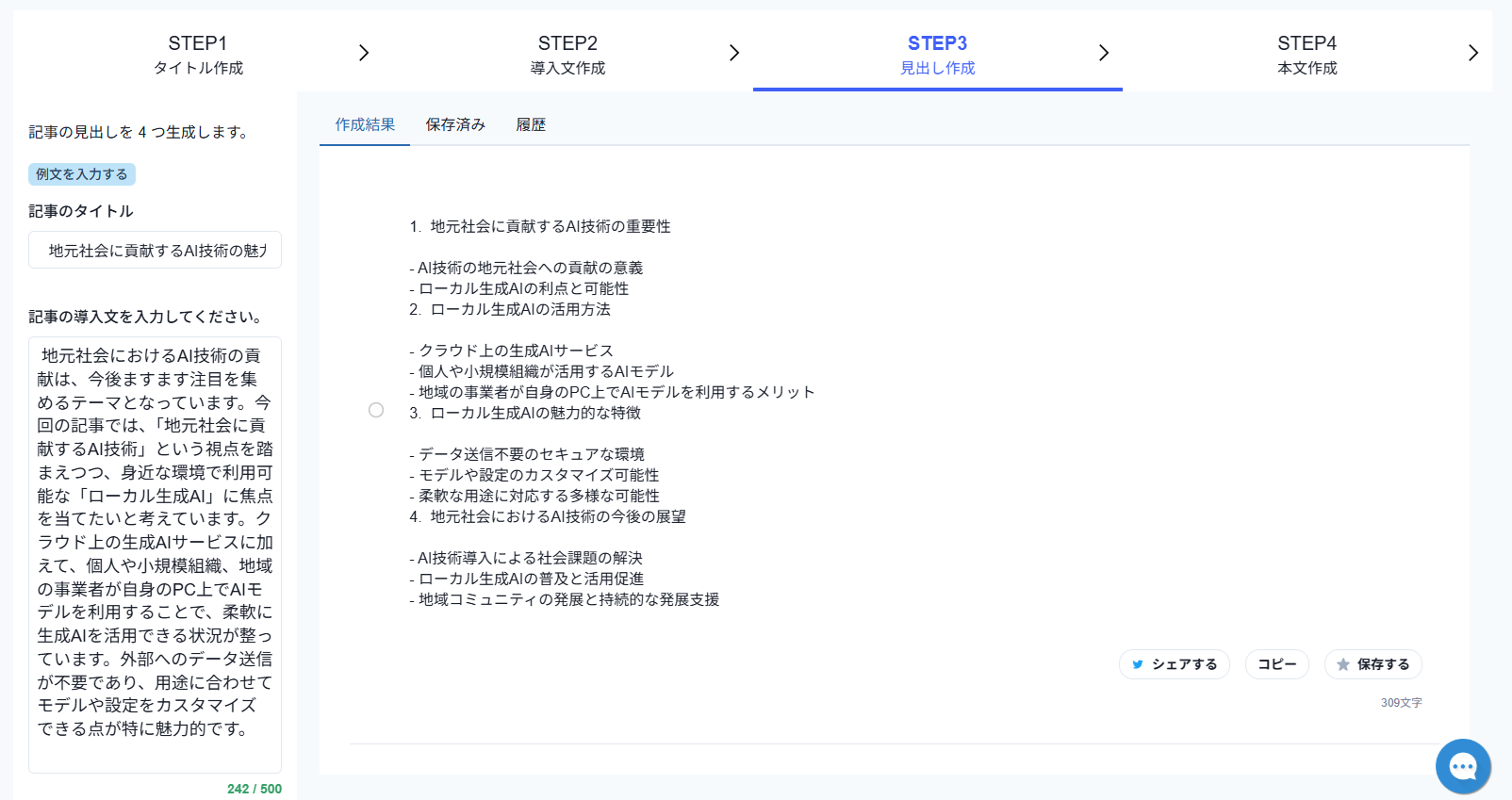Click line '- クラウド上の生成AIサービス'
This screenshot has height=800, width=1512.
511,351
